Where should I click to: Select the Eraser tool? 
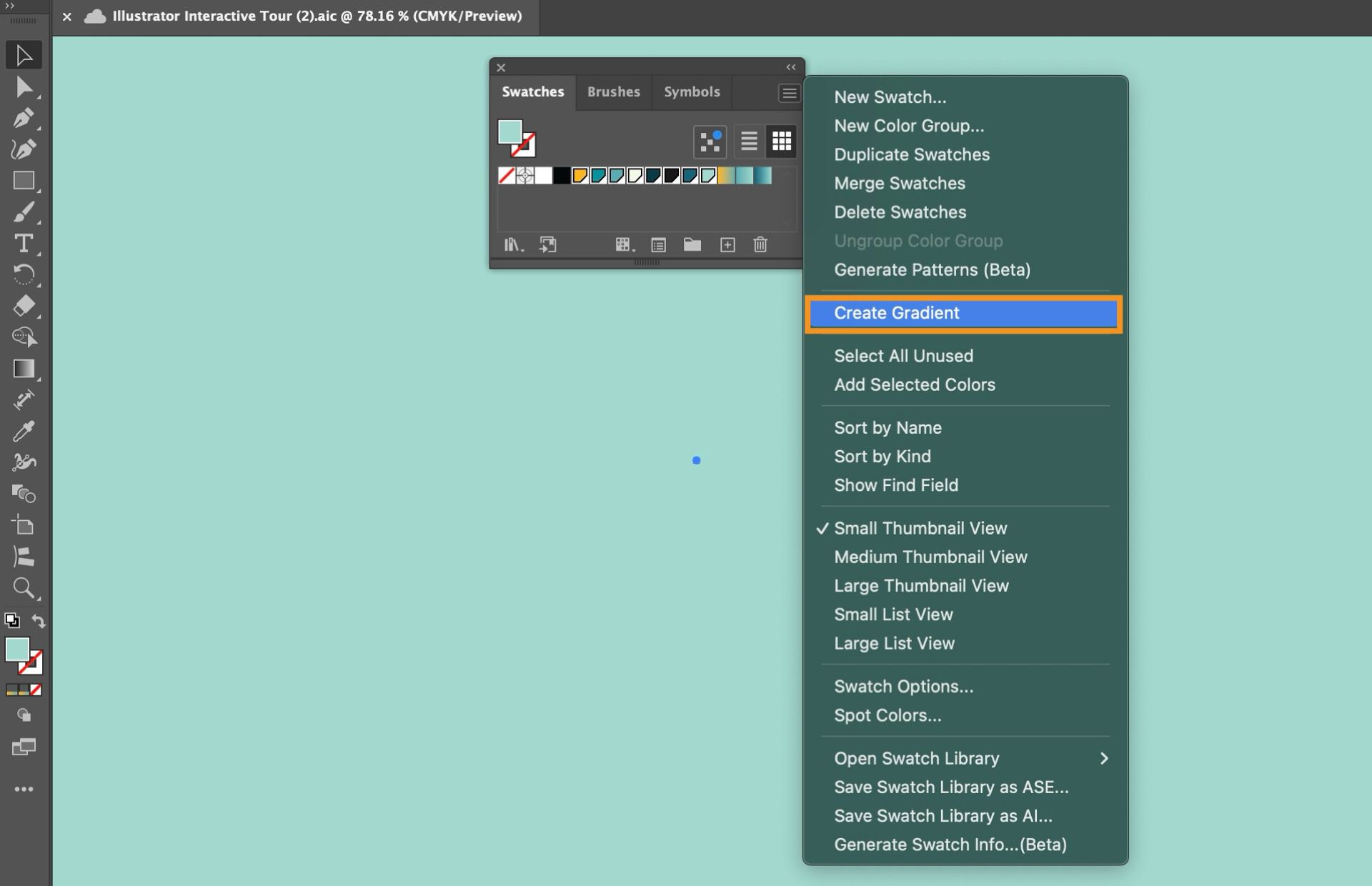pyautogui.click(x=24, y=306)
